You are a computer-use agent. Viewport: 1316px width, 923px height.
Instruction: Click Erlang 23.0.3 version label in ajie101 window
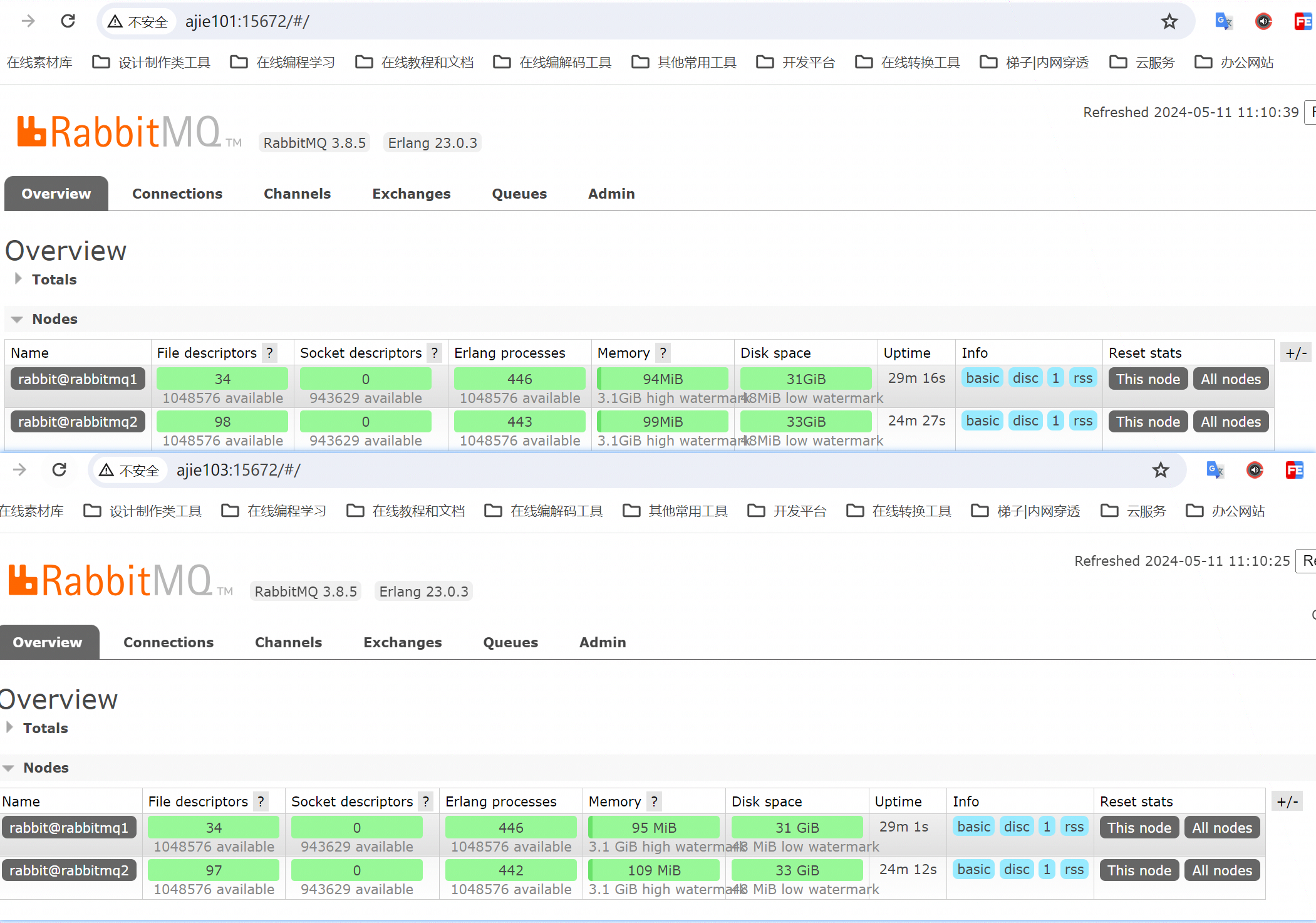[432, 143]
